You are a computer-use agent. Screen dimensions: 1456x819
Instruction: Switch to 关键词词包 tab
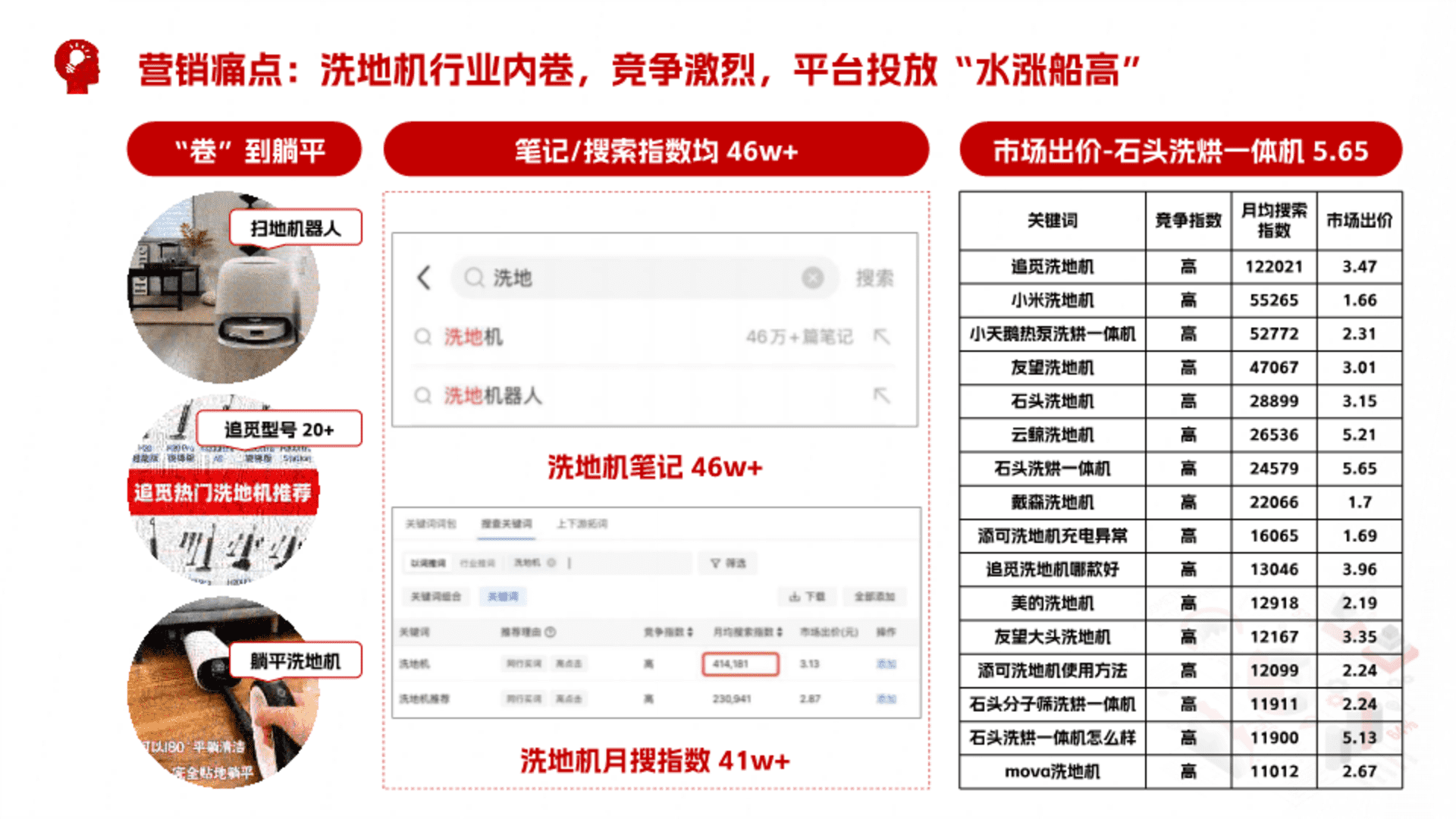click(431, 524)
